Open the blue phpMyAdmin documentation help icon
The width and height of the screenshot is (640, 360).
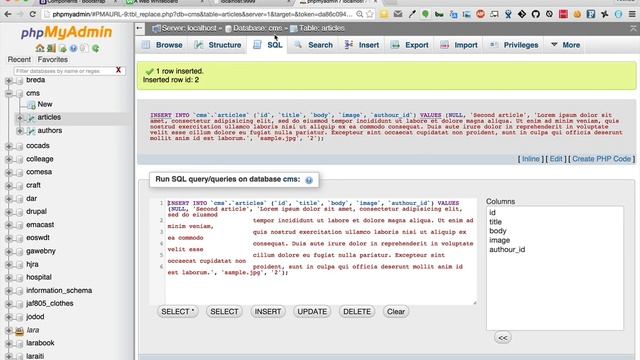click(73, 48)
